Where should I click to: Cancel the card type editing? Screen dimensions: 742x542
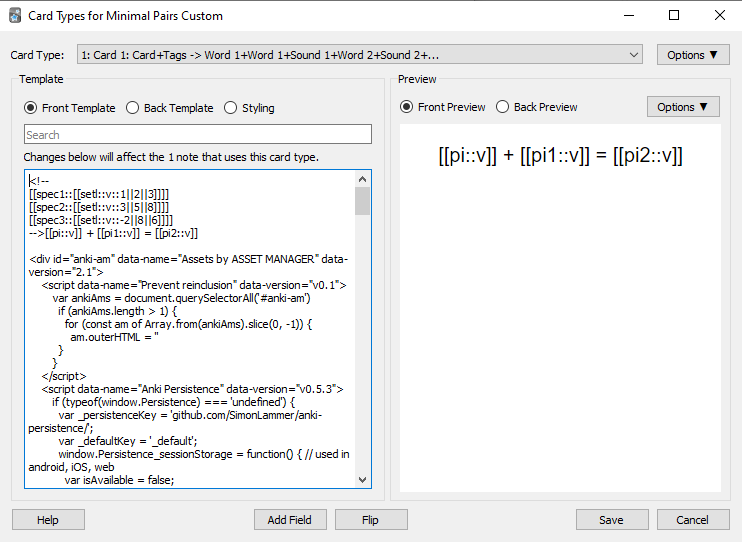pos(693,520)
